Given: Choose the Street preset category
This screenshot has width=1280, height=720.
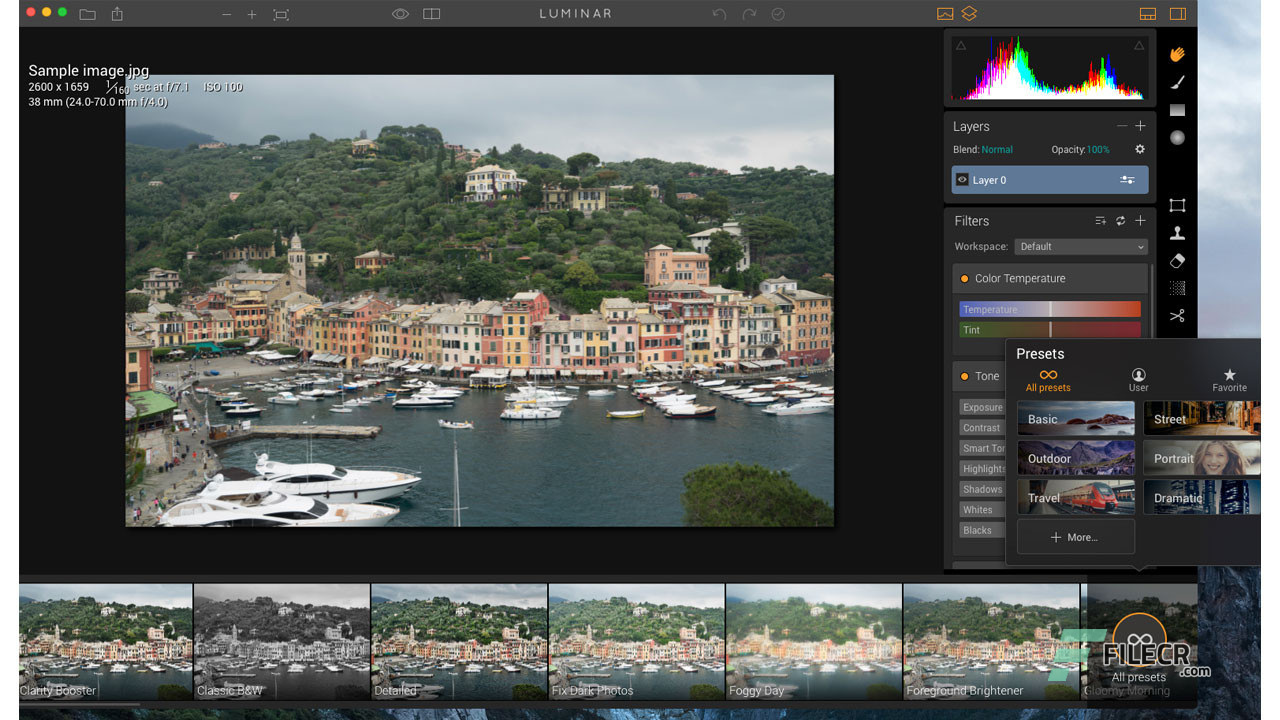Looking at the screenshot, I should (1201, 419).
